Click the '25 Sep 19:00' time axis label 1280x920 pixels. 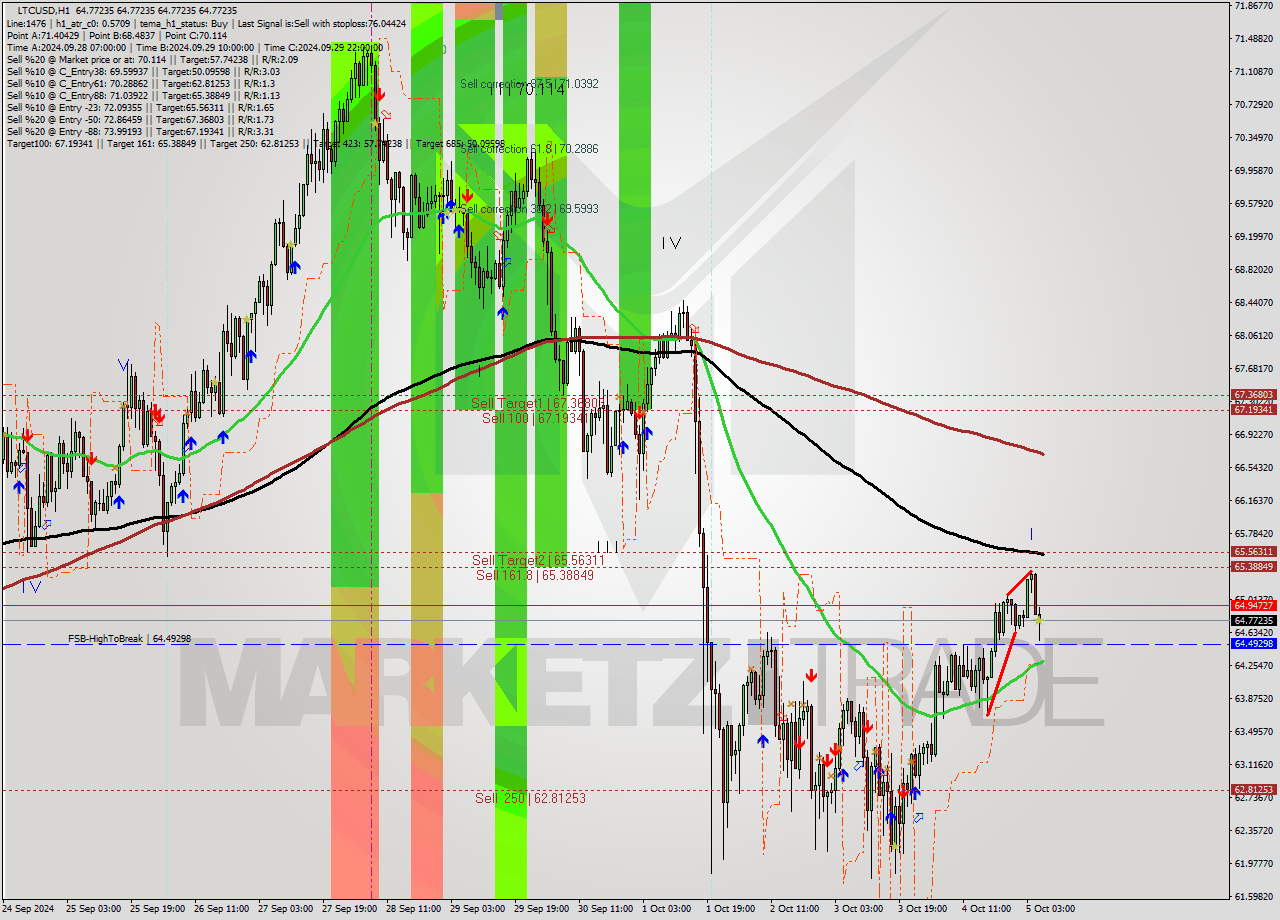(x=155, y=909)
